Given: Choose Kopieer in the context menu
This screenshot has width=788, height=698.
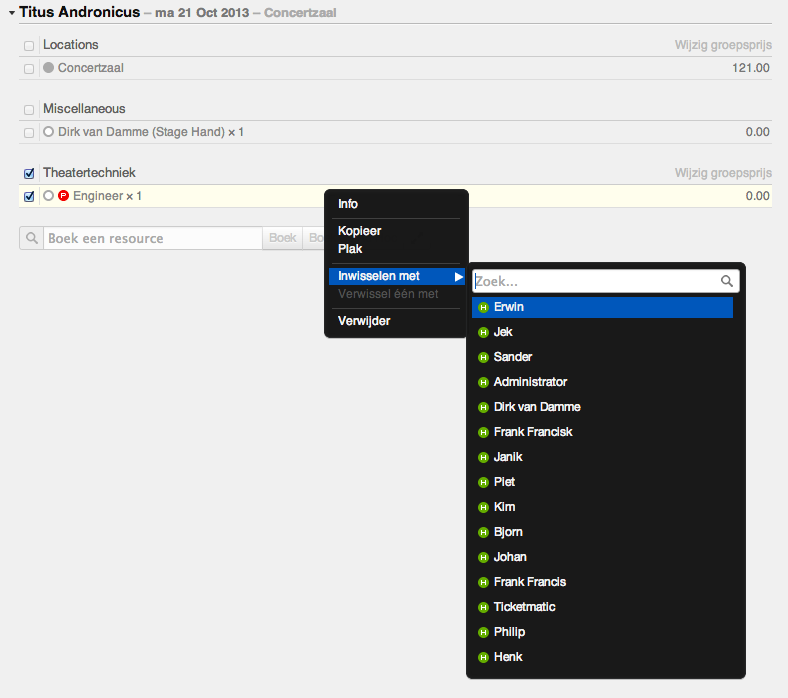Looking at the screenshot, I should click(360, 231).
